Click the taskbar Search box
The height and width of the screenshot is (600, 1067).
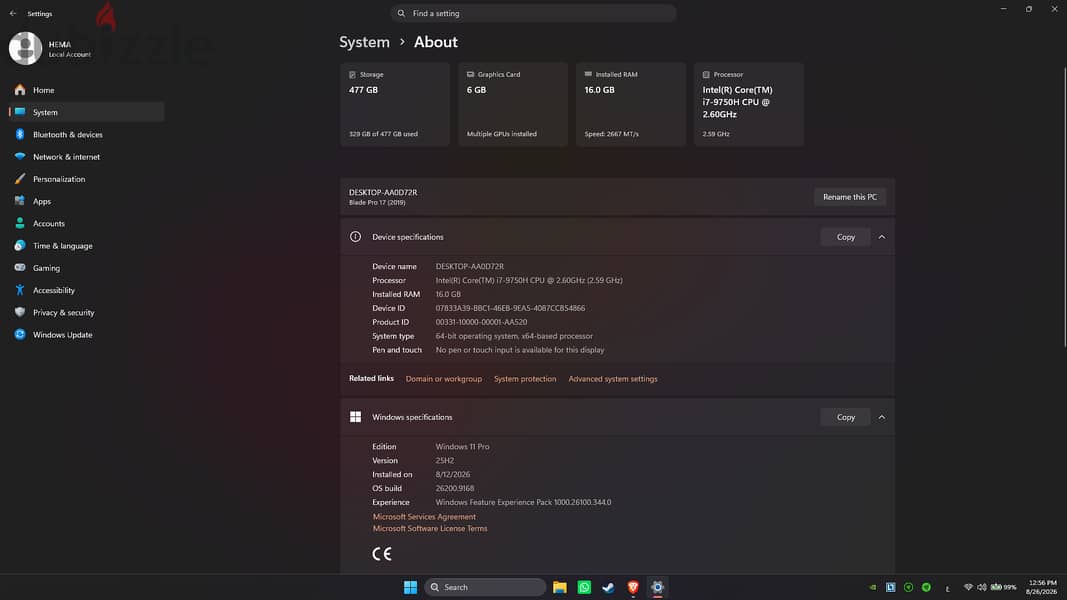point(485,587)
